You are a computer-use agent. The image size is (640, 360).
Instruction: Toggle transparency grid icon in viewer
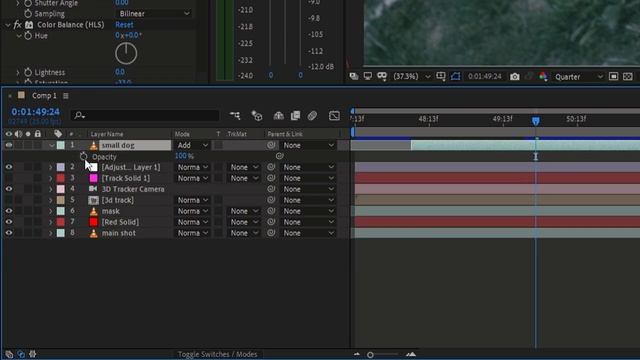(628, 77)
